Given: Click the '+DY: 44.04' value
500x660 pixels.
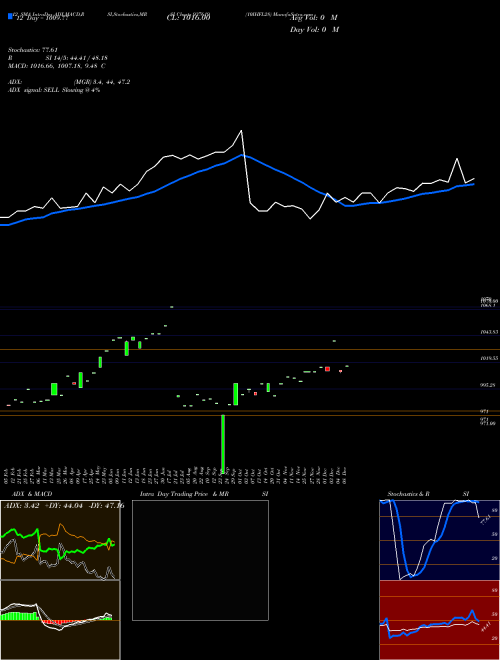Looking at the screenshot, I should (64, 506).
